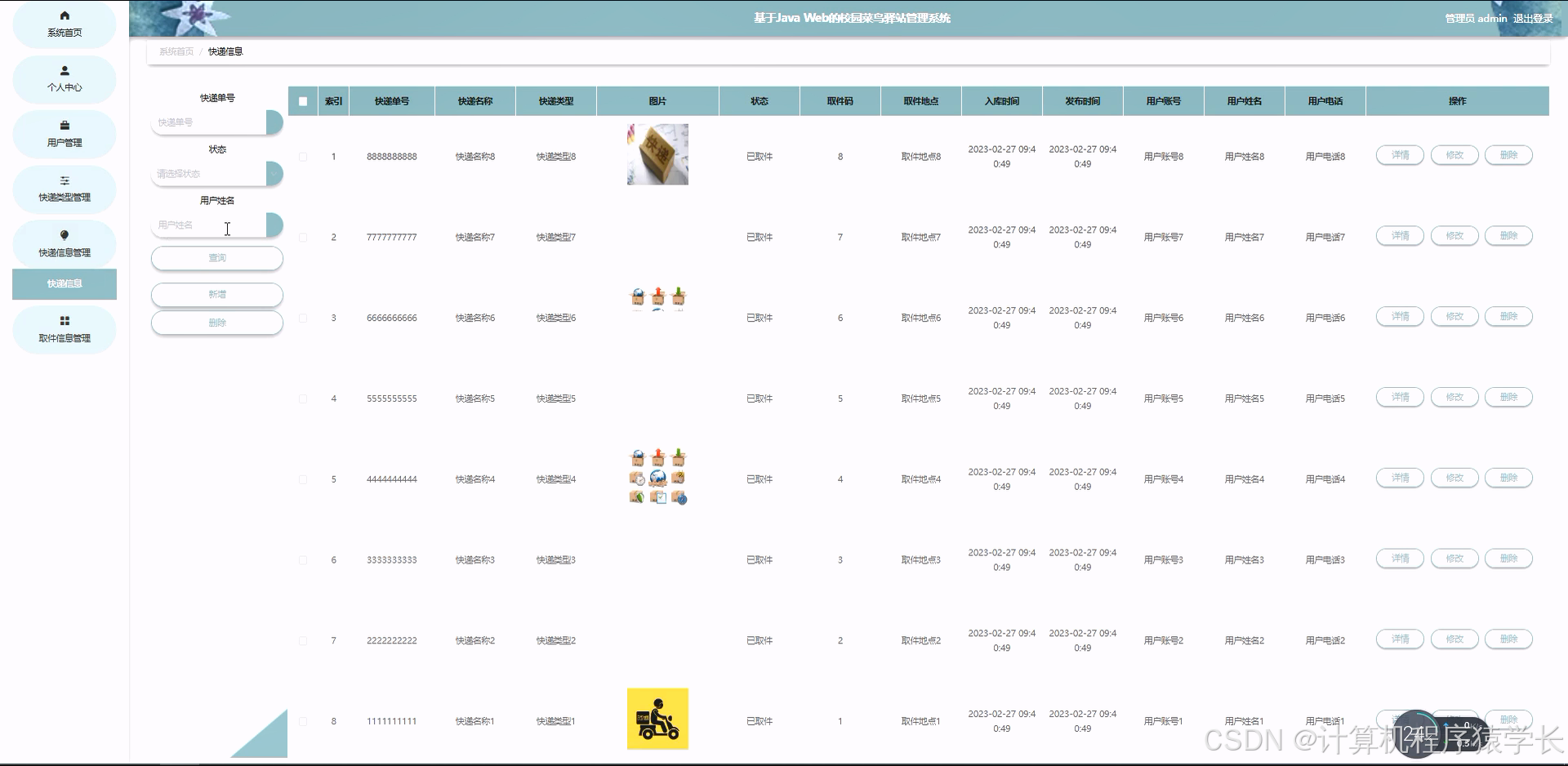
Task: Click 详情 for row 用户账号6
Action: click(x=1400, y=317)
